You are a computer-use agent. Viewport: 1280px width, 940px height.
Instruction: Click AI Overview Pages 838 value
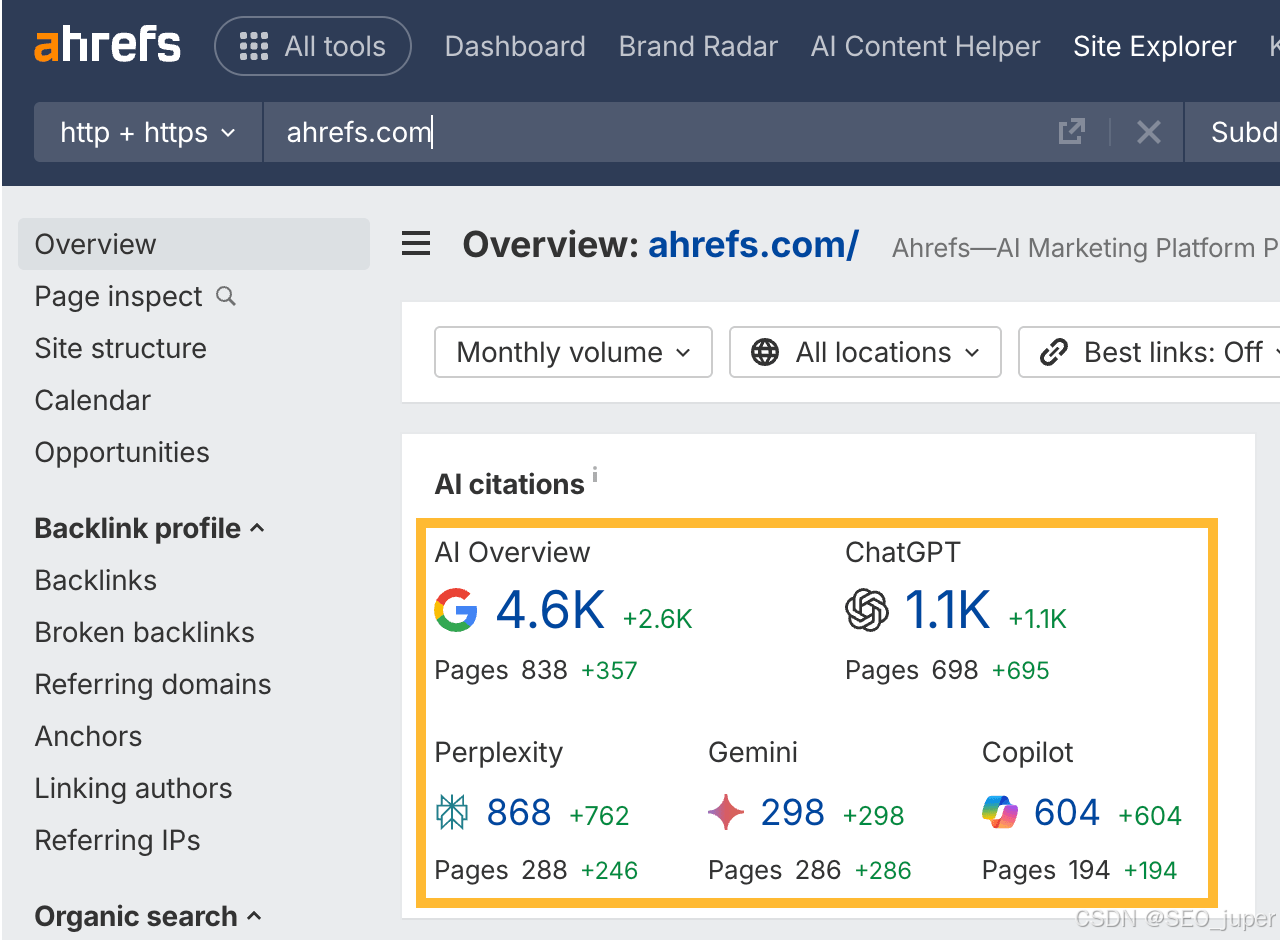tap(544, 669)
